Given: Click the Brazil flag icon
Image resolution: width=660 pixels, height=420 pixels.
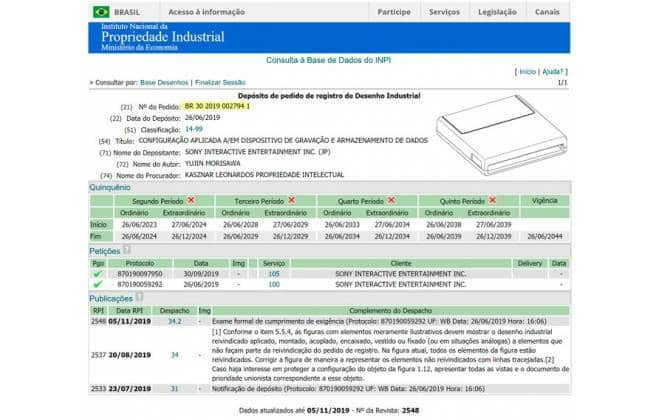Looking at the screenshot, I should coord(101,12).
